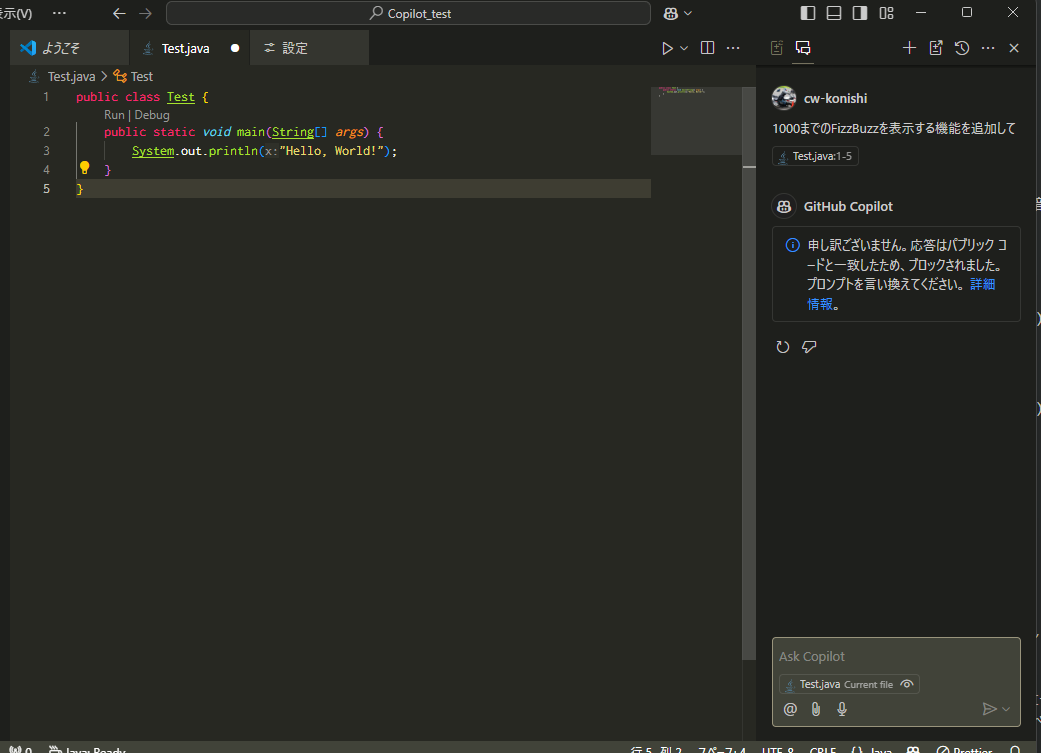
Task: Expand the Run Java dropdown arrow
Action: tap(684, 48)
